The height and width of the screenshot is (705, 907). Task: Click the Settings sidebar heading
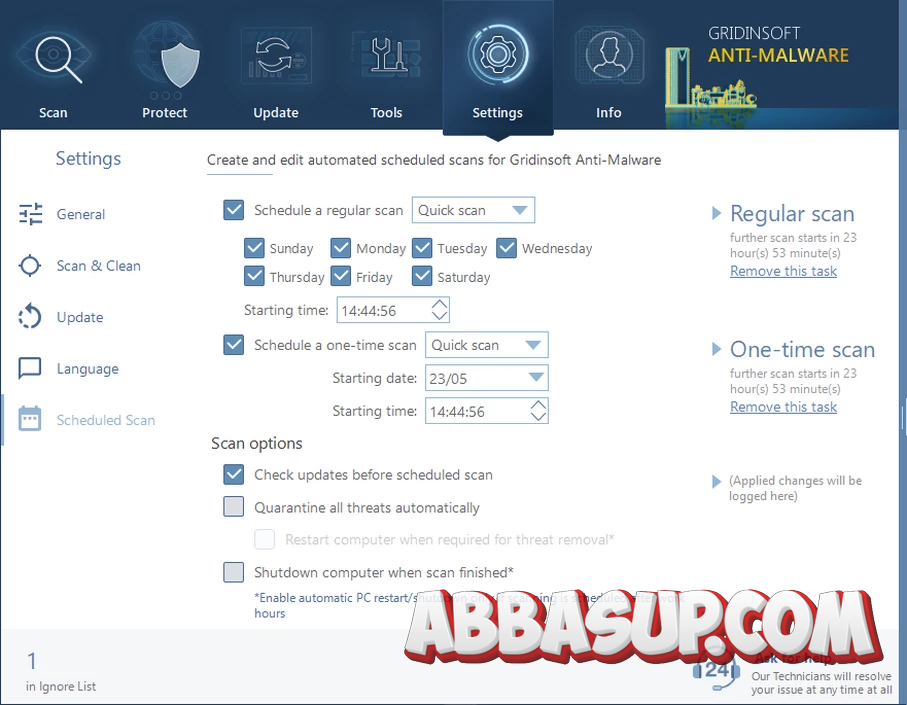click(89, 158)
